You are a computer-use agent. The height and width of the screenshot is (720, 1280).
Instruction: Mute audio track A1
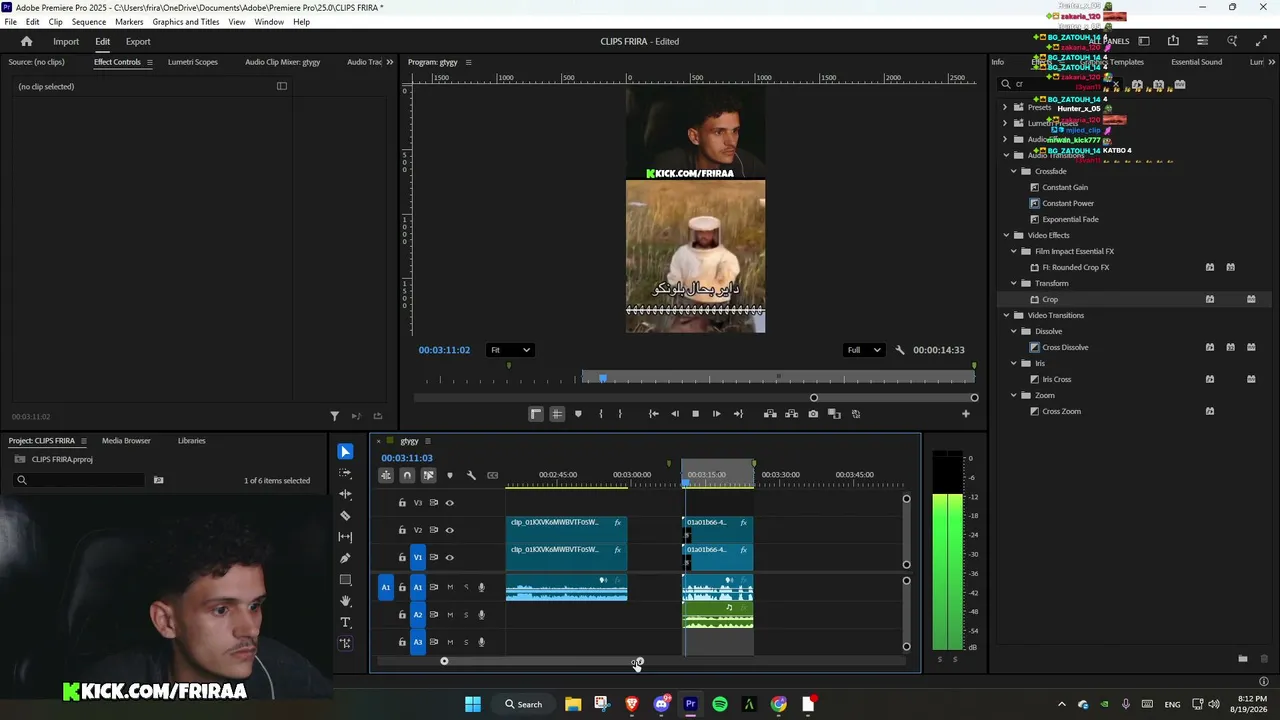click(450, 587)
